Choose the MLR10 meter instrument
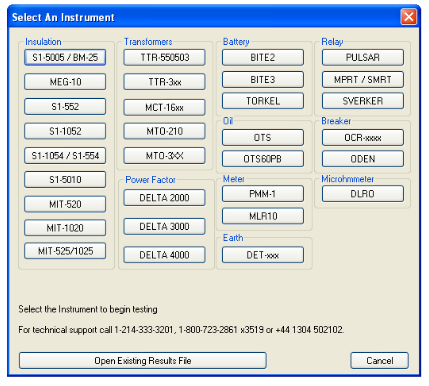This screenshot has height=386, width=429. pos(263,216)
